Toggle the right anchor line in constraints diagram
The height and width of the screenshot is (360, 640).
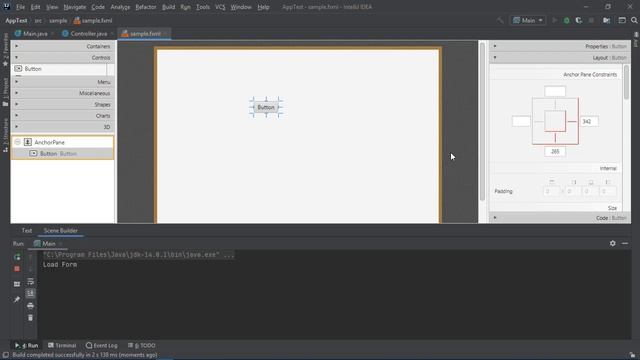point(572,121)
